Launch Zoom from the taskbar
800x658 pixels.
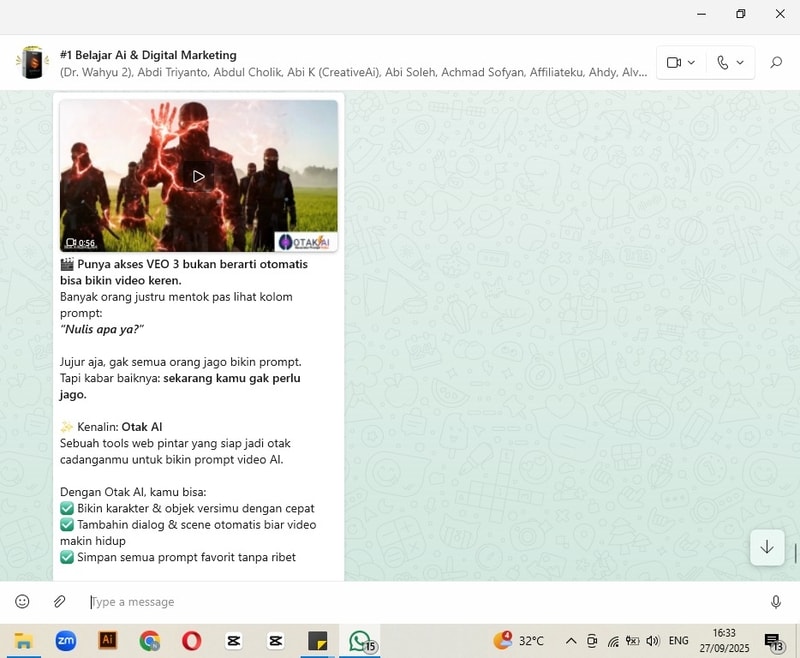(x=66, y=641)
